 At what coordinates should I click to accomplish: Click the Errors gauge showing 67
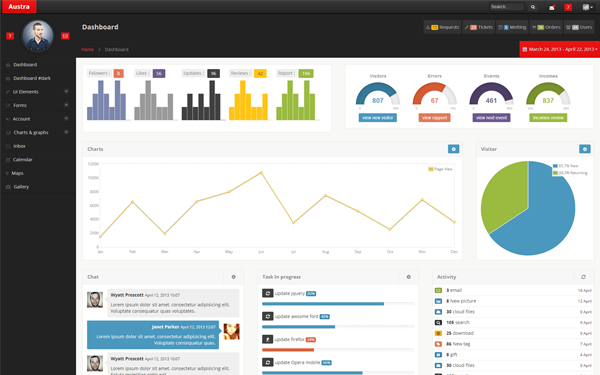coord(434,94)
